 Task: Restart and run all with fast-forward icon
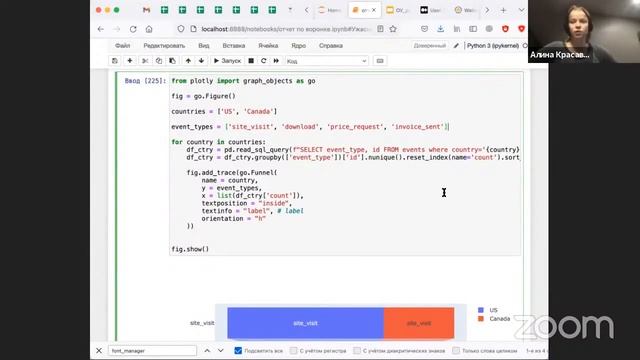(x=276, y=61)
